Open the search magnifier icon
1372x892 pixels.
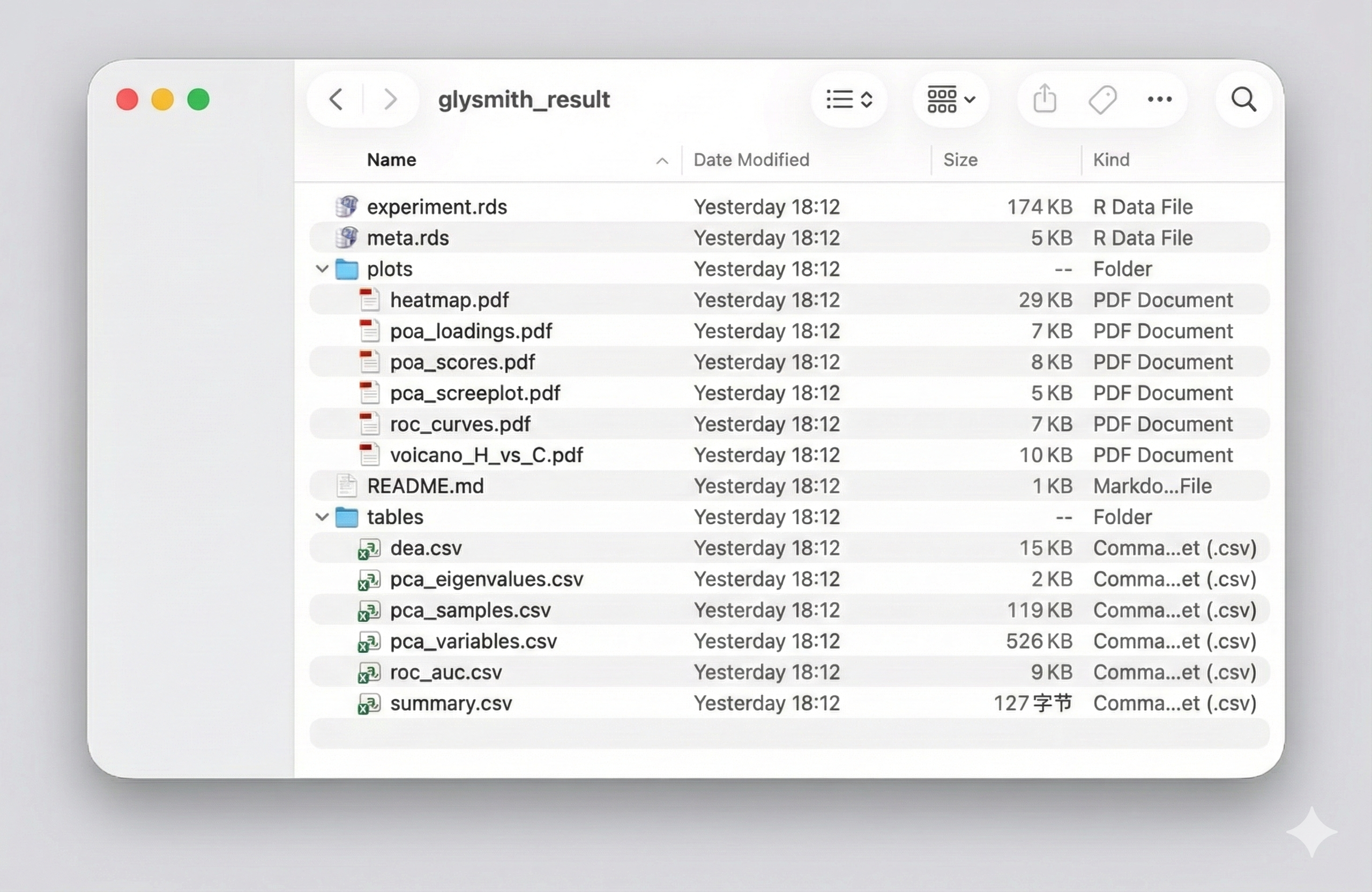tap(1243, 99)
